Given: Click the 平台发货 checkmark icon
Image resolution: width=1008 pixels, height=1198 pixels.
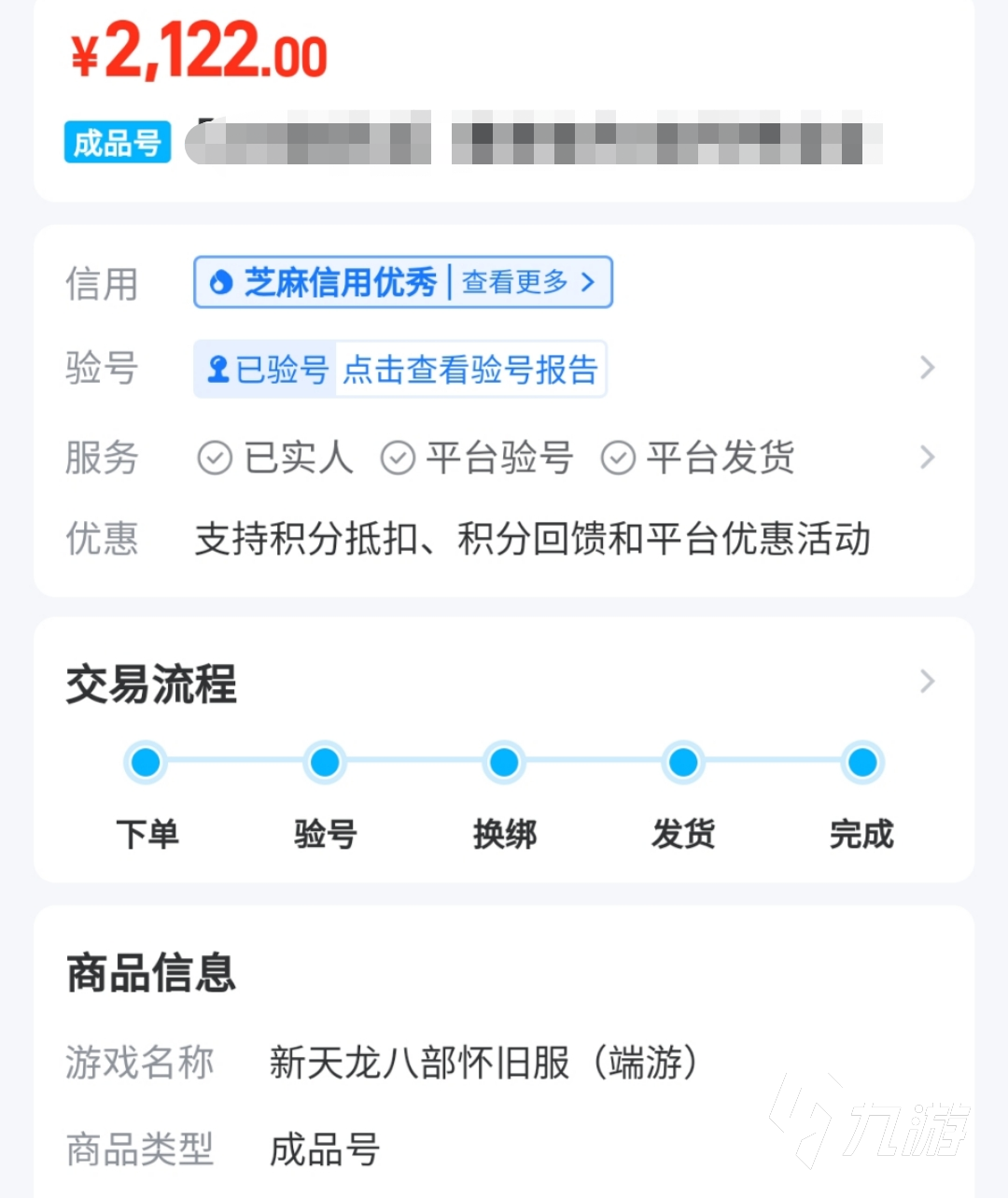Looking at the screenshot, I should point(618,458).
